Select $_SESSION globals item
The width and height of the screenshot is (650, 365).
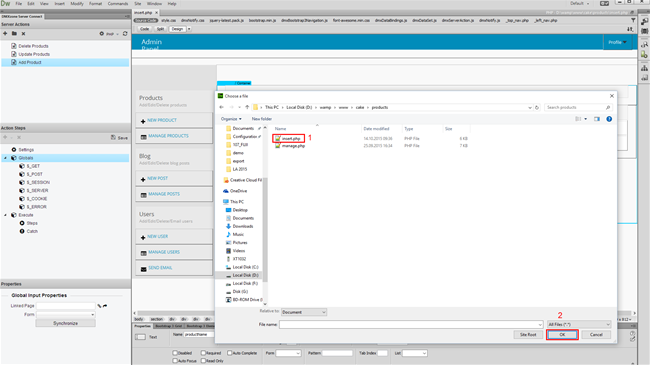[x=38, y=182]
